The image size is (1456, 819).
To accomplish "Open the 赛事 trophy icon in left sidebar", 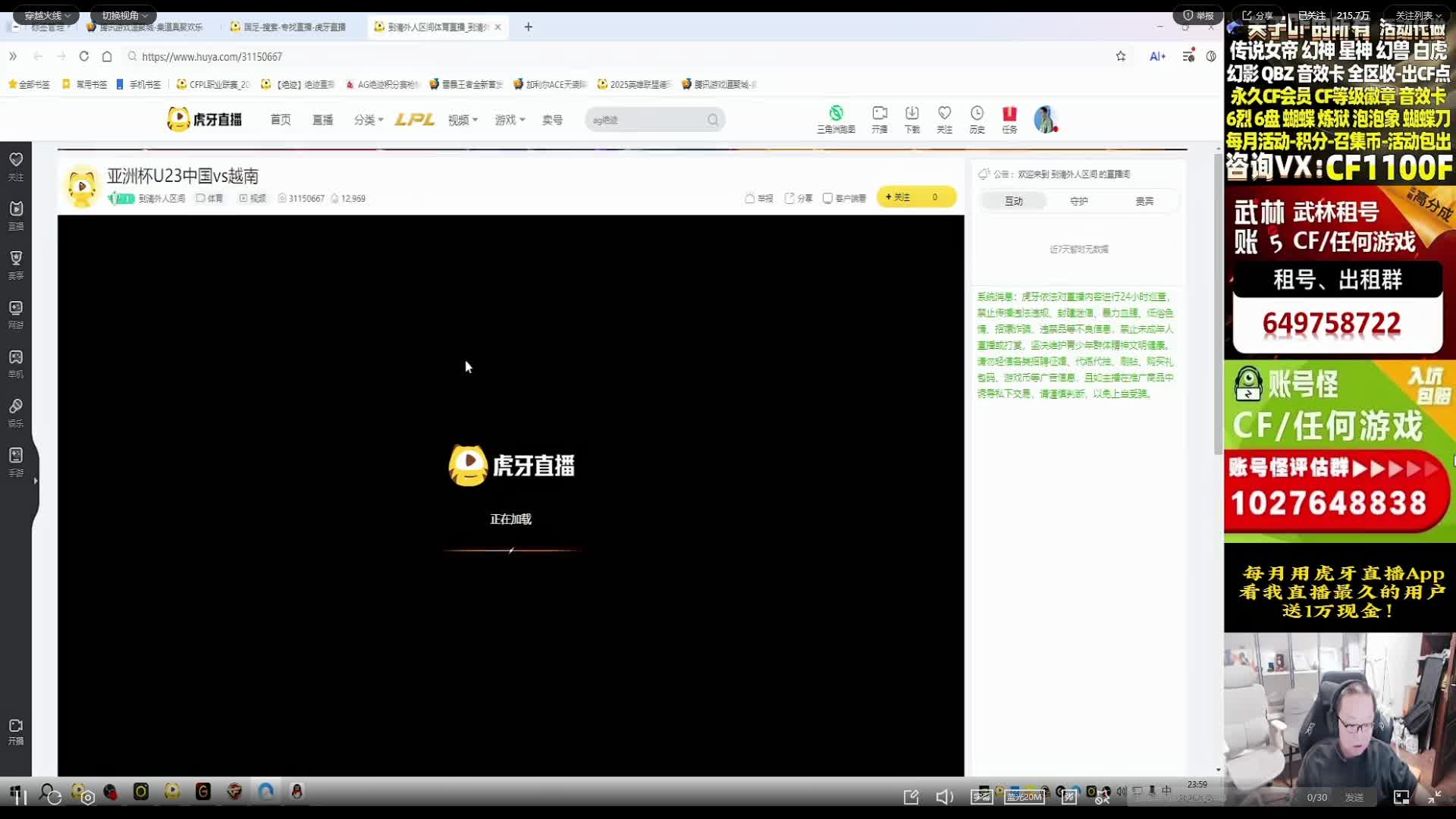I will pyautogui.click(x=16, y=259).
